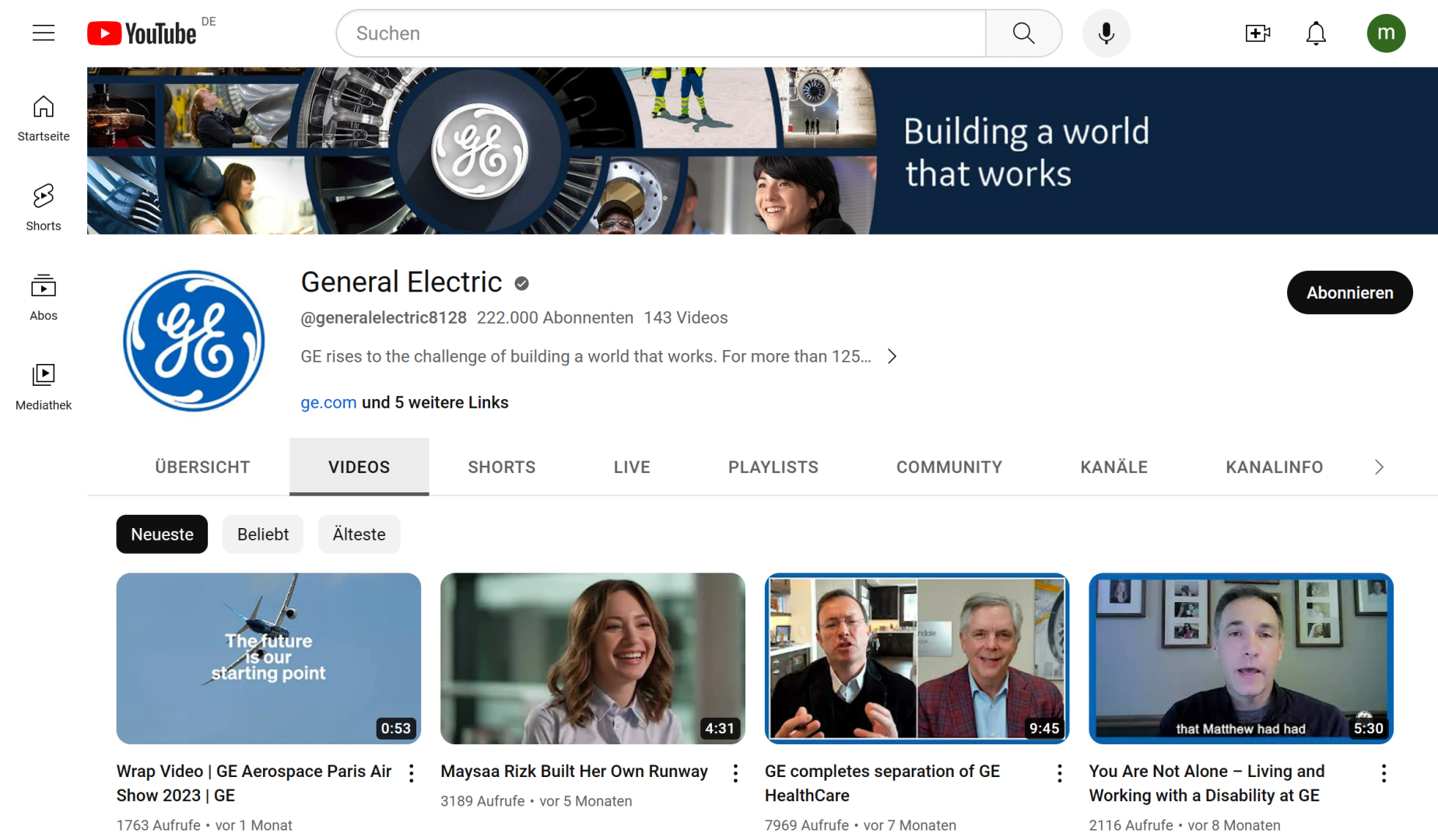The image size is (1438, 840).
Task: Open the ge.com link
Action: tap(328, 403)
